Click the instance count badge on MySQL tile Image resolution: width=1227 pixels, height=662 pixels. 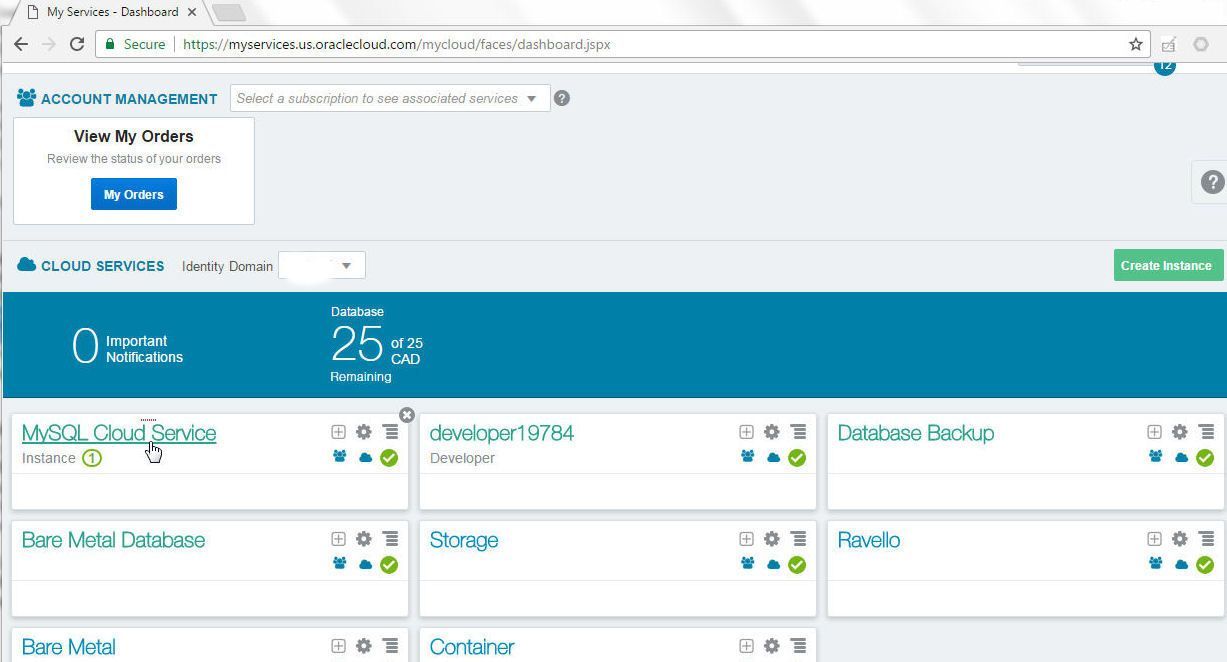click(x=92, y=458)
